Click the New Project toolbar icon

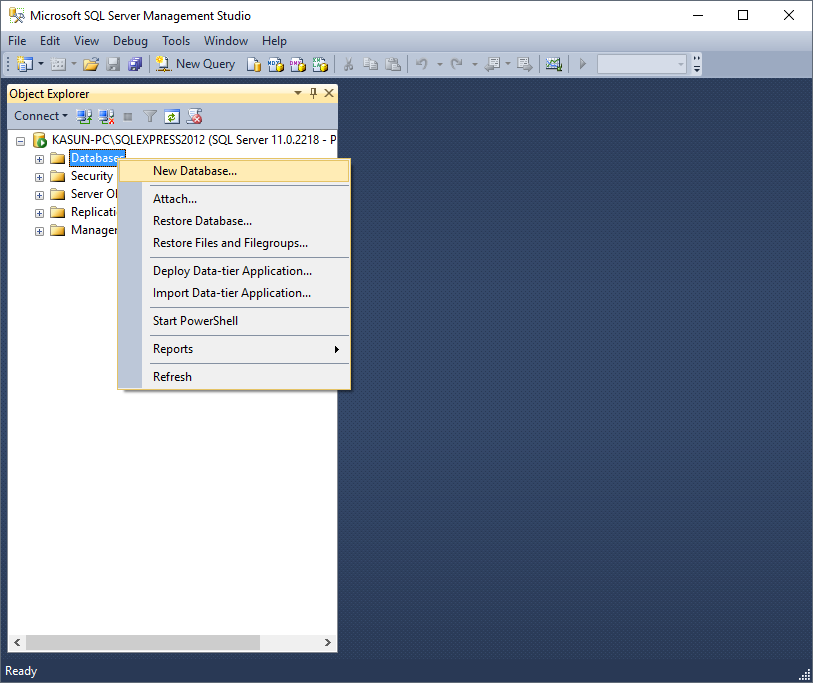pos(24,64)
